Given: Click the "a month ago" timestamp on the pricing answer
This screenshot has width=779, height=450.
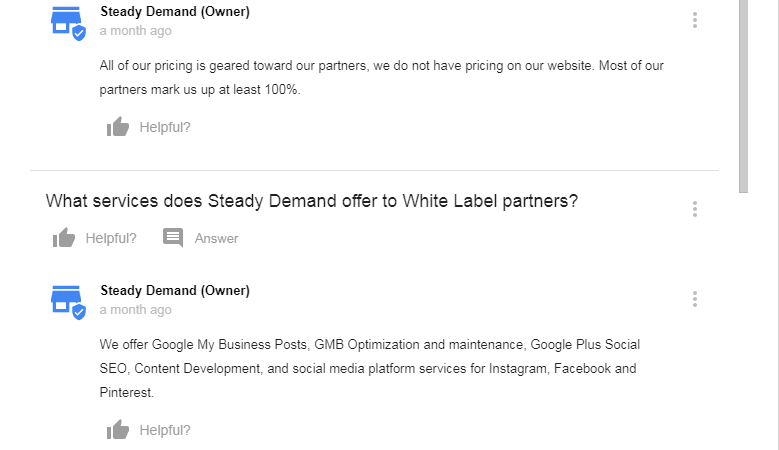Looking at the screenshot, I should click(135, 31).
